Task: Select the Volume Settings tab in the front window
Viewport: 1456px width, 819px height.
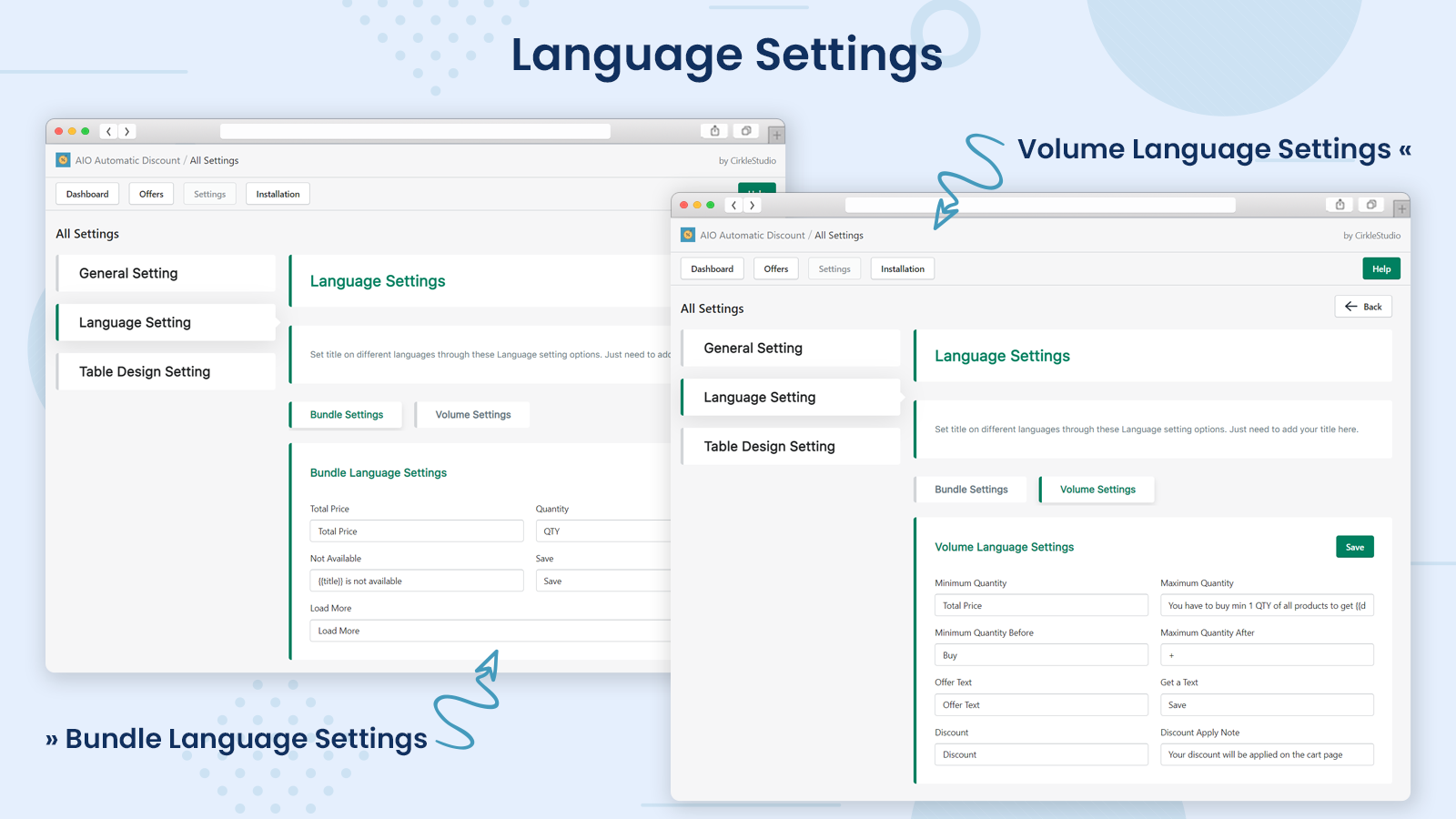Action: [1097, 490]
